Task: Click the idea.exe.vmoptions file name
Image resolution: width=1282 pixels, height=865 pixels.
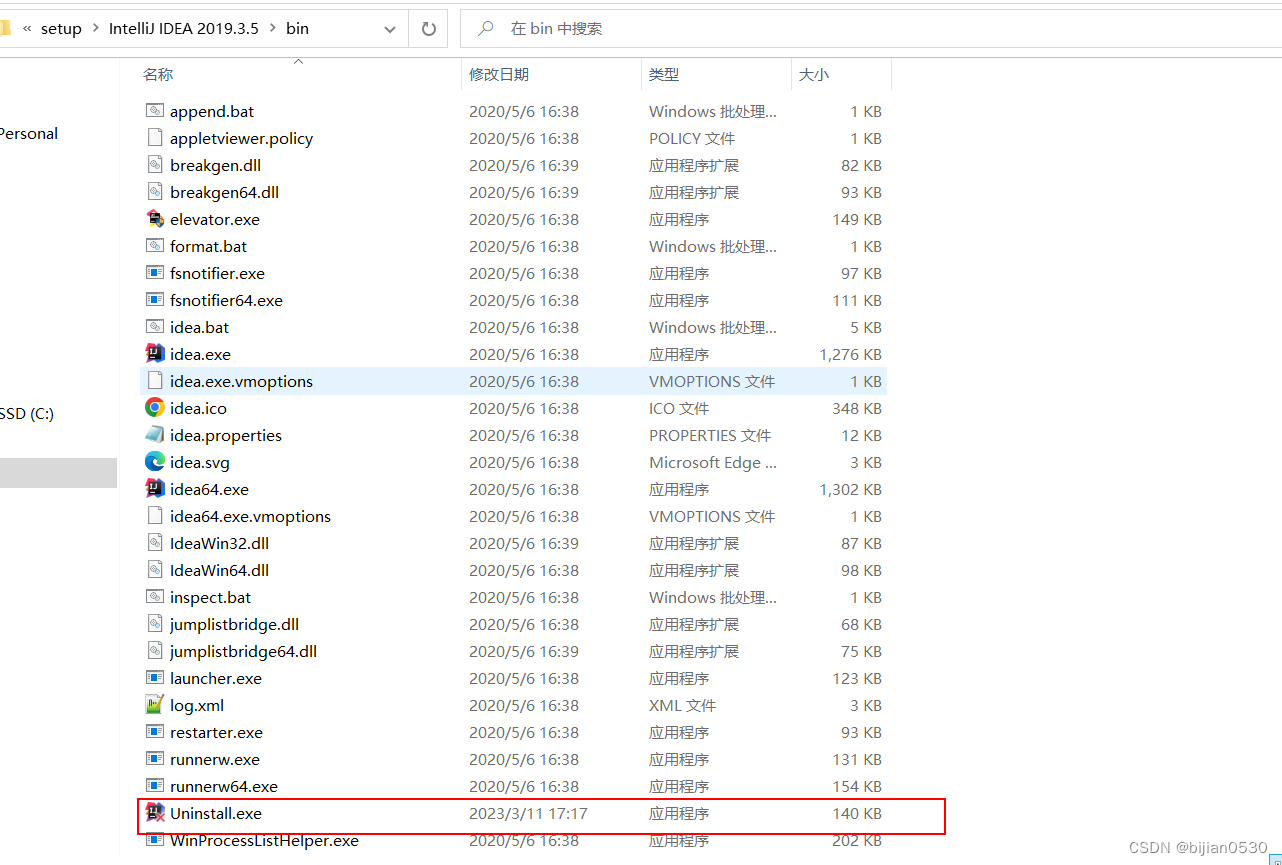Action: point(241,382)
